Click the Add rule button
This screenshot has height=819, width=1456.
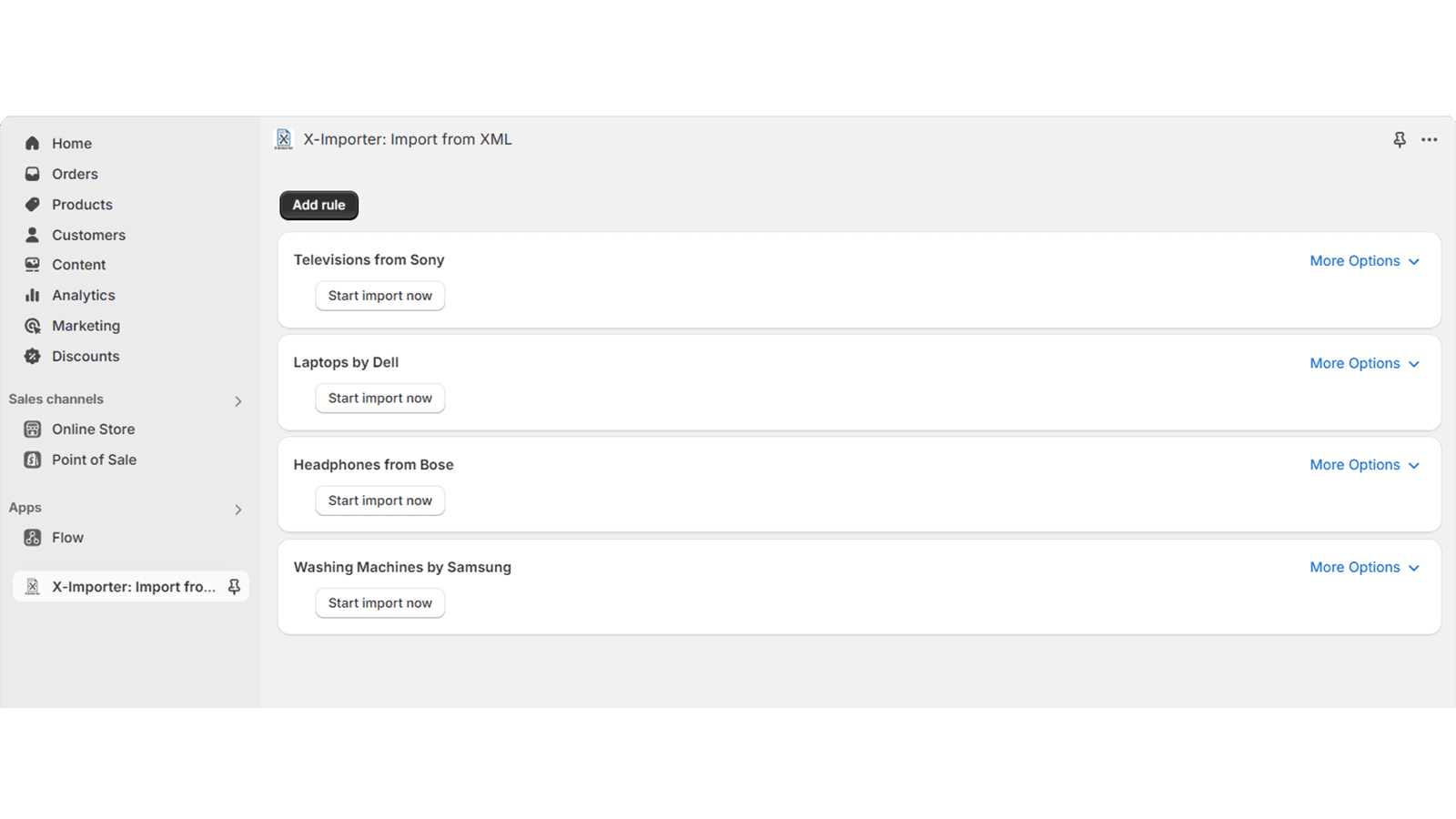point(318,205)
